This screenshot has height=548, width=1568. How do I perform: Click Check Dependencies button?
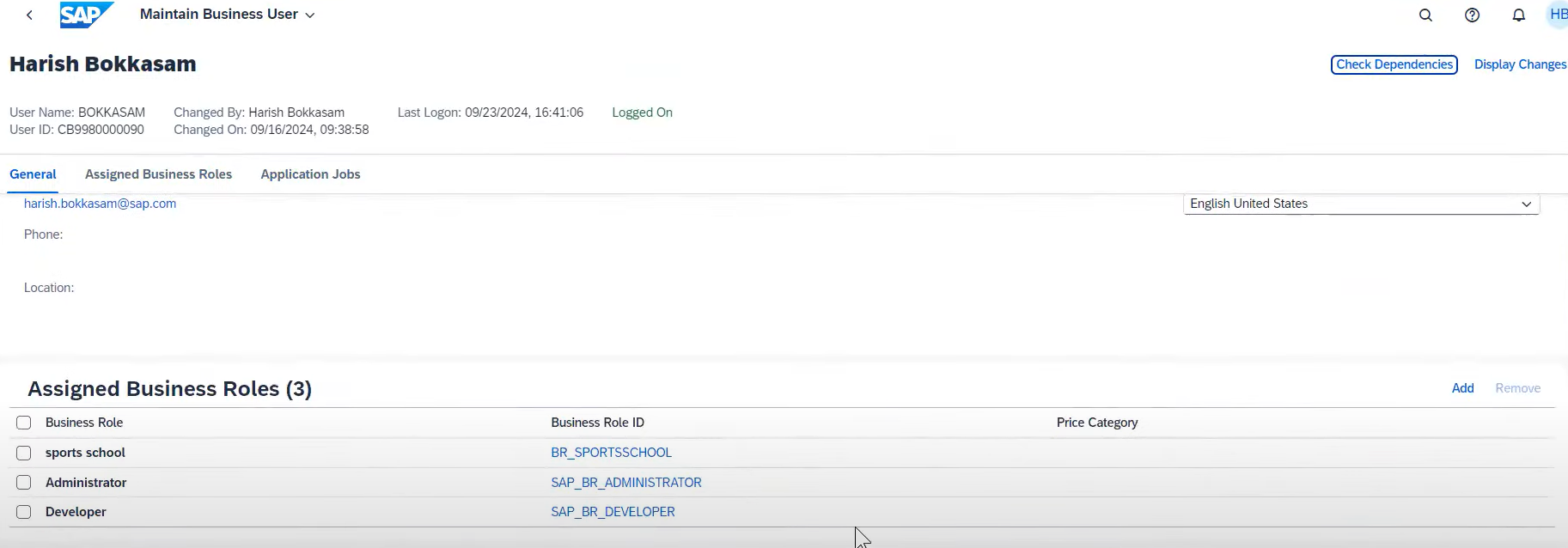pos(1394,64)
